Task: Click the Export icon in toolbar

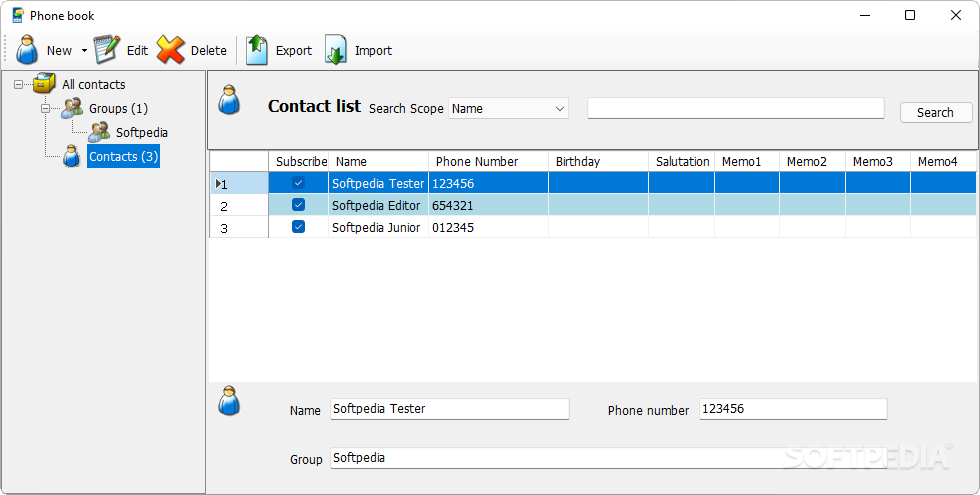Action: [257, 50]
